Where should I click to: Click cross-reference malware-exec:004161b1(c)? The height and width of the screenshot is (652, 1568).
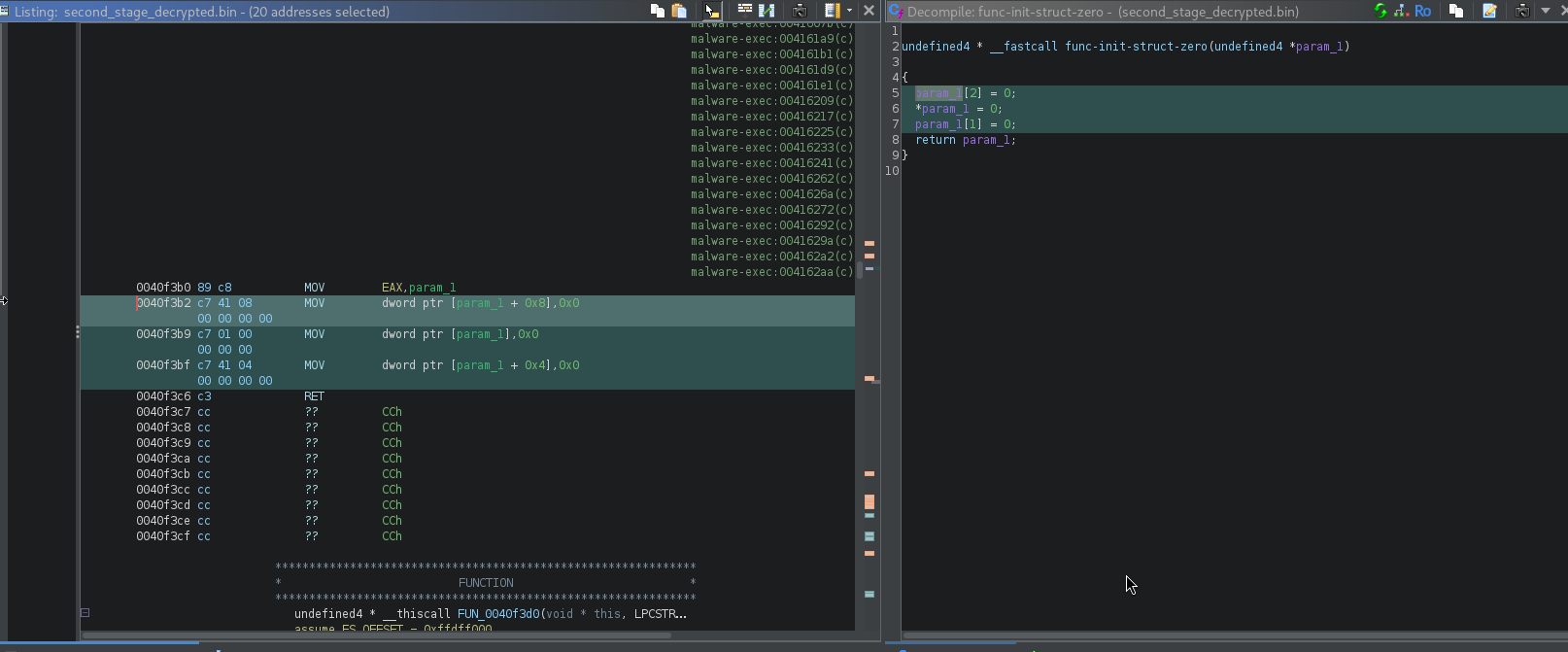click(772, 54)
